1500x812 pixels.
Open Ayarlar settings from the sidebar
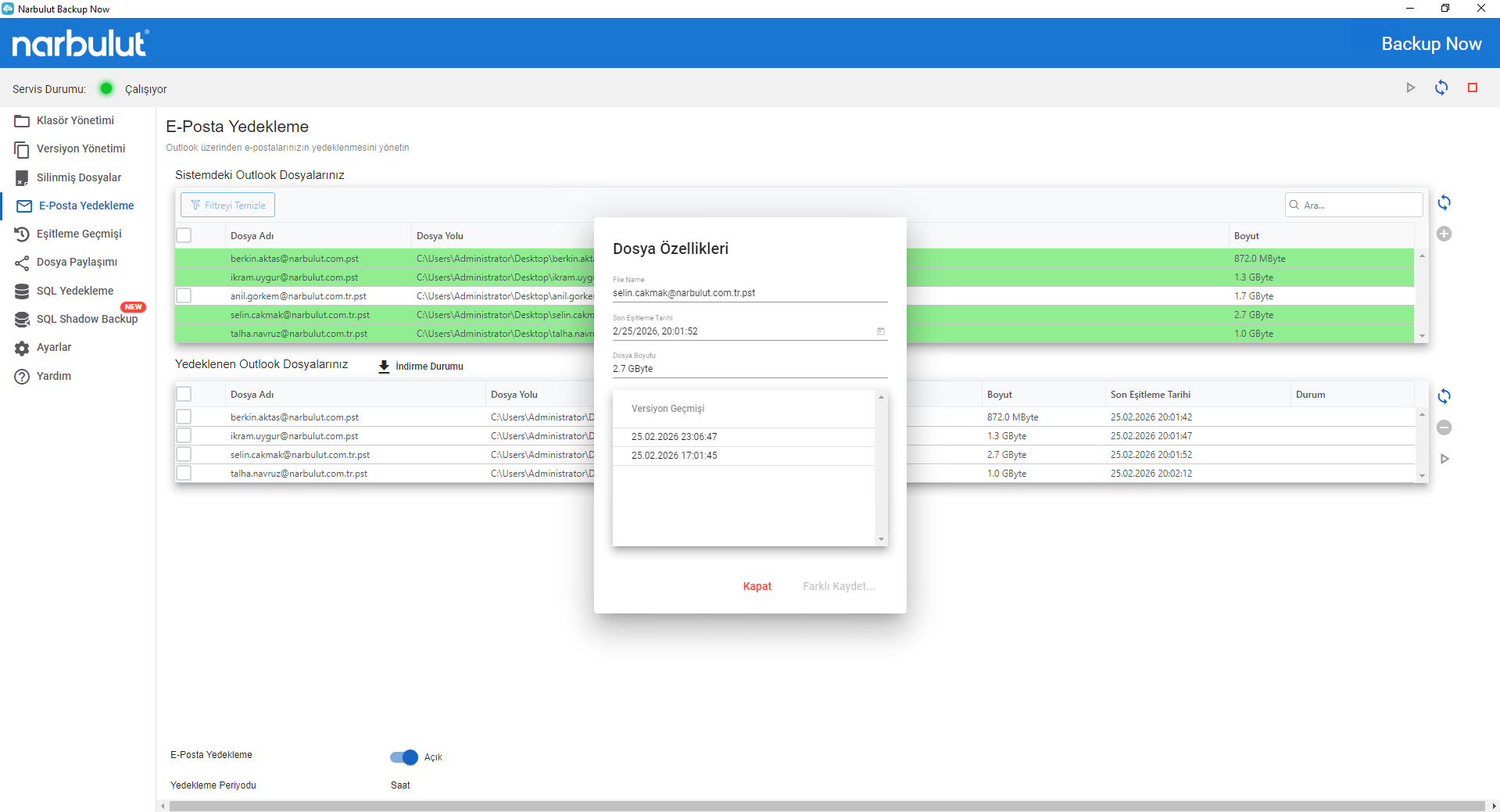click(x=54, y=347)
